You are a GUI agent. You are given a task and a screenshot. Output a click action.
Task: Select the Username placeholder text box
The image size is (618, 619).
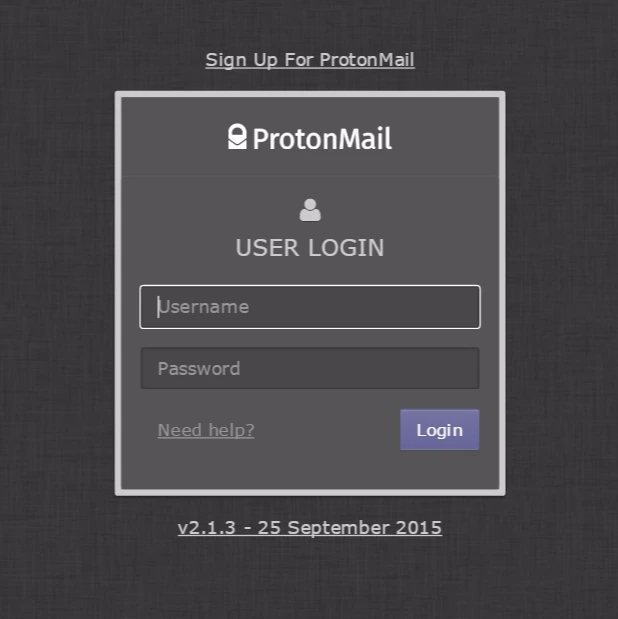[x=310, y=307]
